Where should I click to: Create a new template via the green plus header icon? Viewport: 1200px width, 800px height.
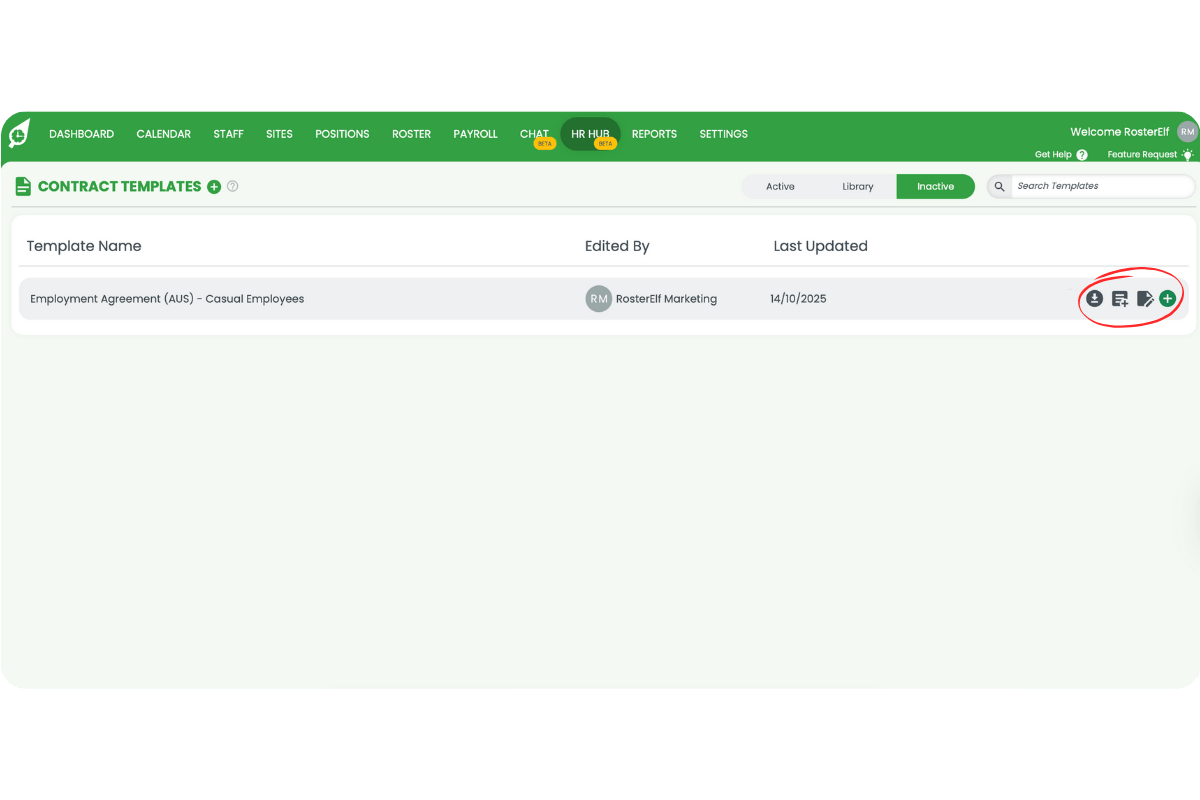tap(214, 186)
